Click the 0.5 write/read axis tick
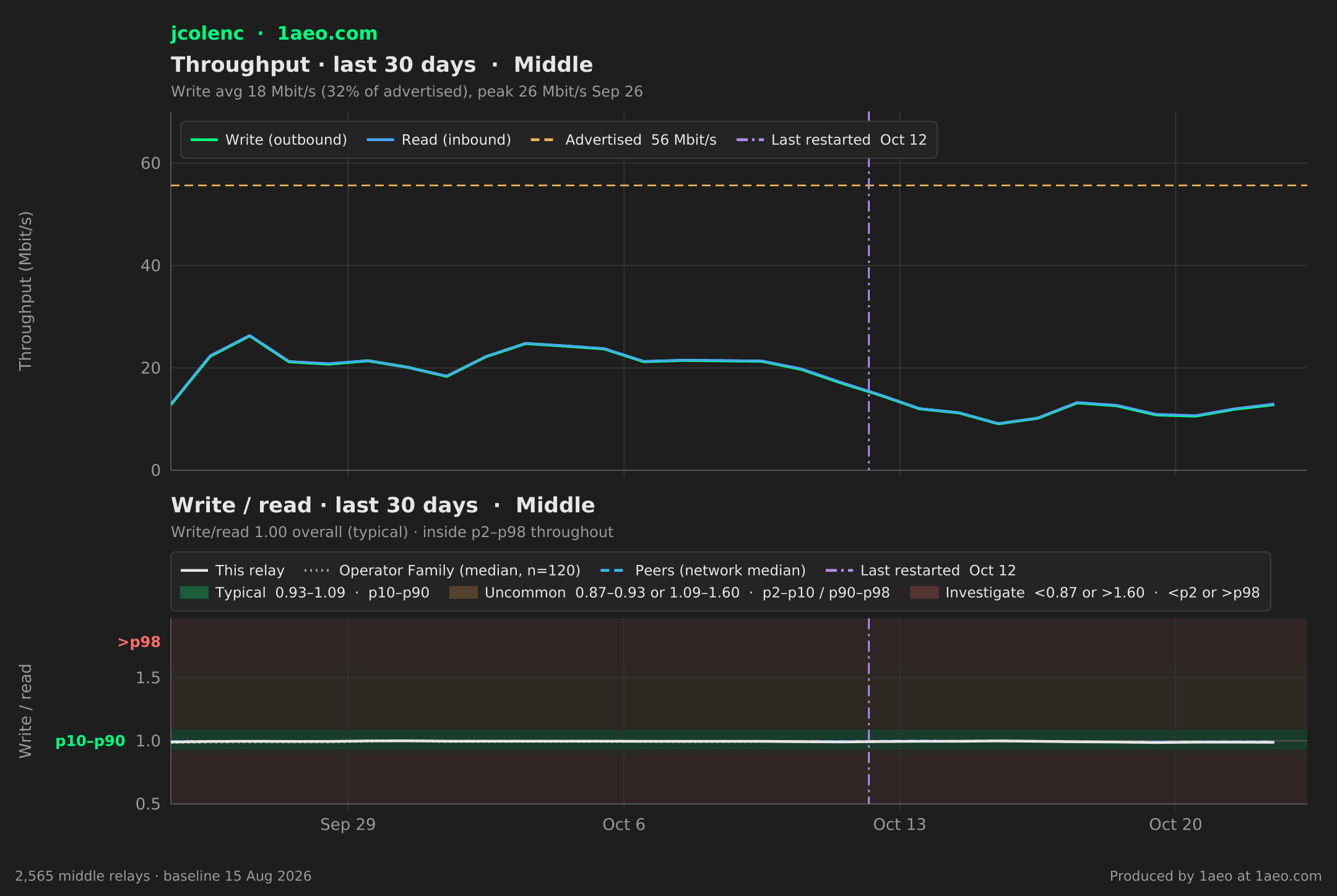1337x896 pixels. pyautogui.click(x=148, y=804)
